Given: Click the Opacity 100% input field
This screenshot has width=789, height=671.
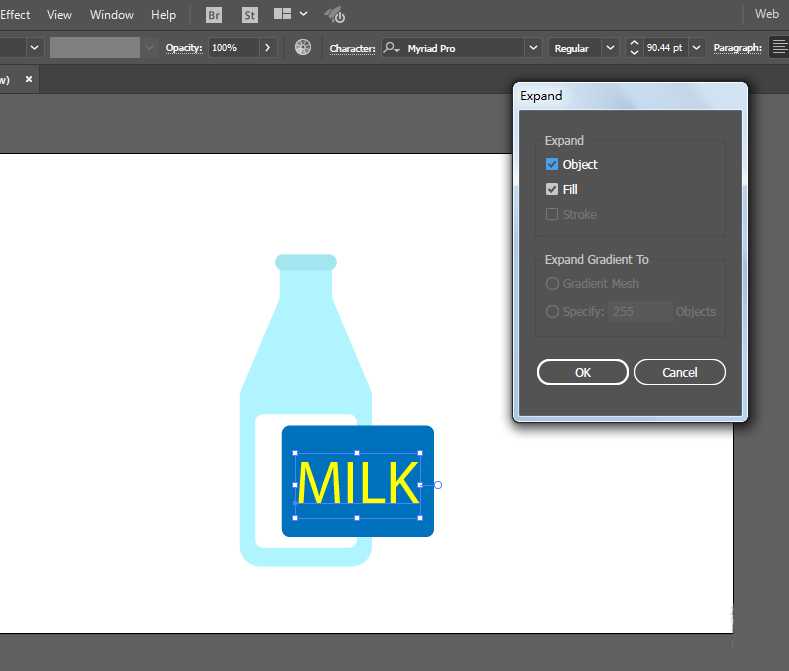Looking at the screenshot, I should point(233,48).
